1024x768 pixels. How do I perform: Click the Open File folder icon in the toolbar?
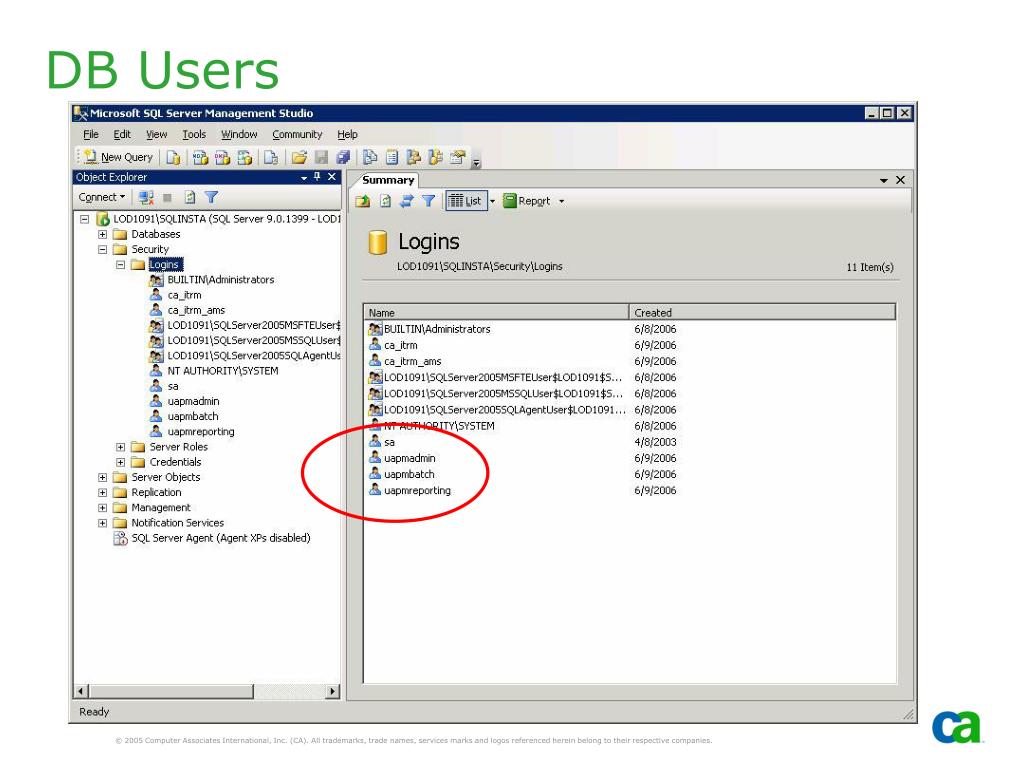click(x=299, y=157)
